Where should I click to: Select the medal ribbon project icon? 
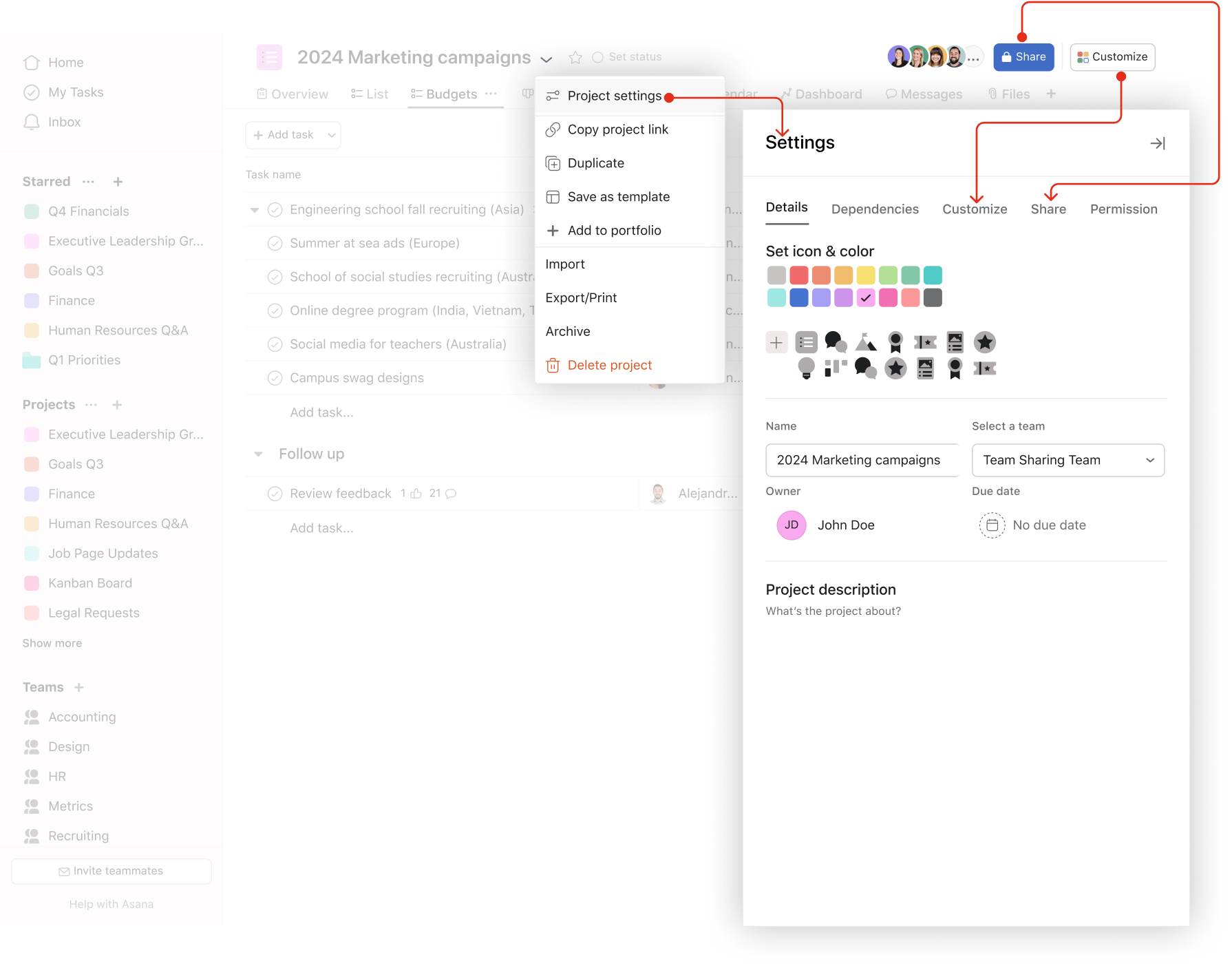click(895, 342)
